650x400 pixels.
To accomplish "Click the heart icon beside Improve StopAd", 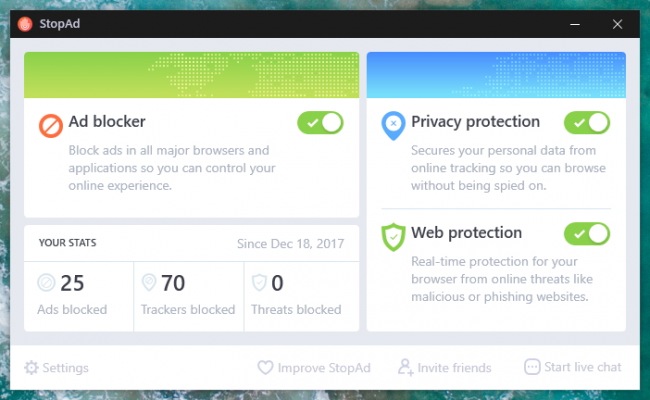I will click(265, 367).
